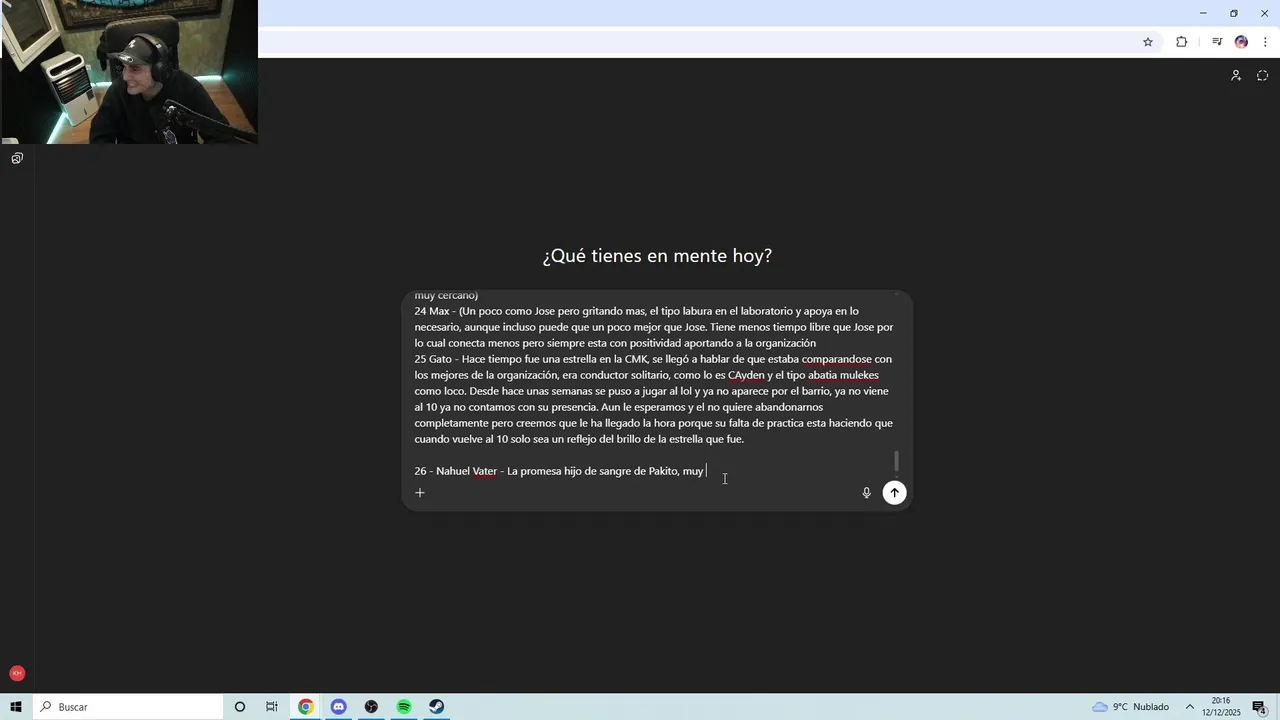The width and height of the screenshot is (1280, 720).
Task: Click the prompt scrollbar thumb
Action: pos(896,461)
